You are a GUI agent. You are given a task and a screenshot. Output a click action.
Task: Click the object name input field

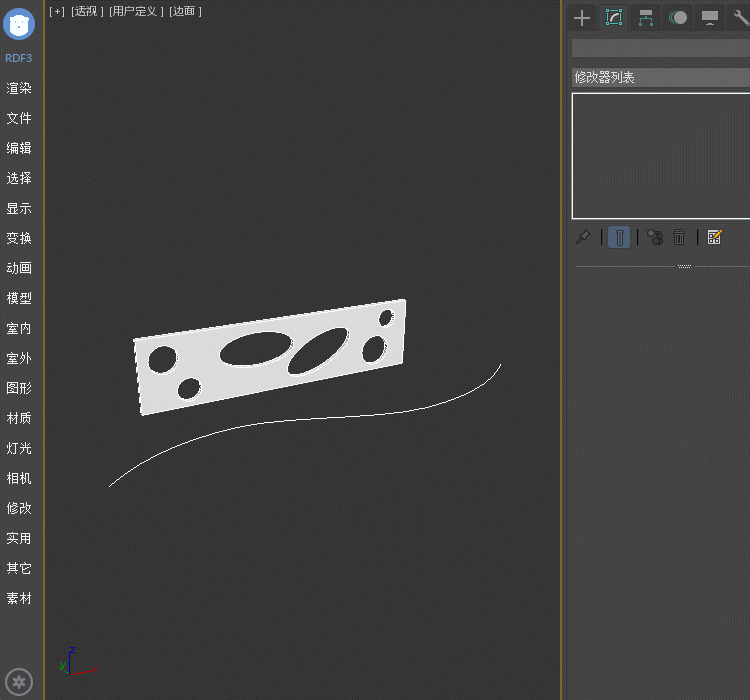point(660,48)
